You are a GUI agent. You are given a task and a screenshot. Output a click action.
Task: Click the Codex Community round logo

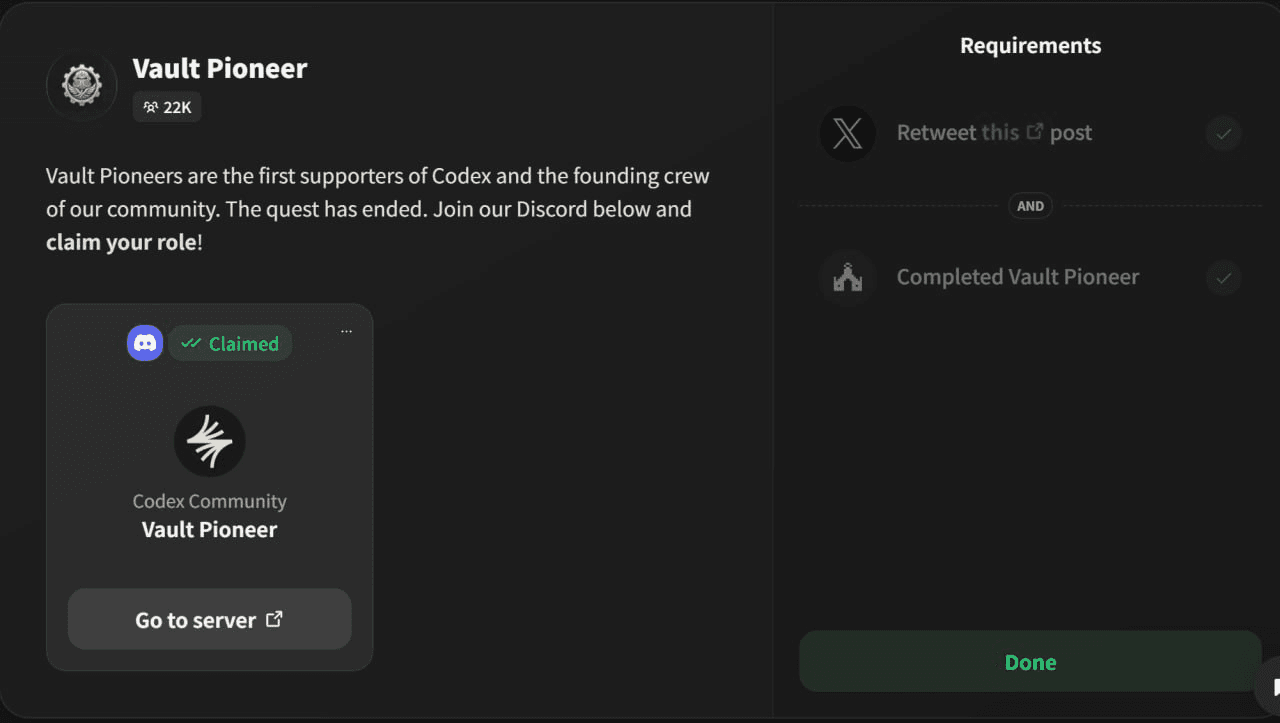(209, 441)
